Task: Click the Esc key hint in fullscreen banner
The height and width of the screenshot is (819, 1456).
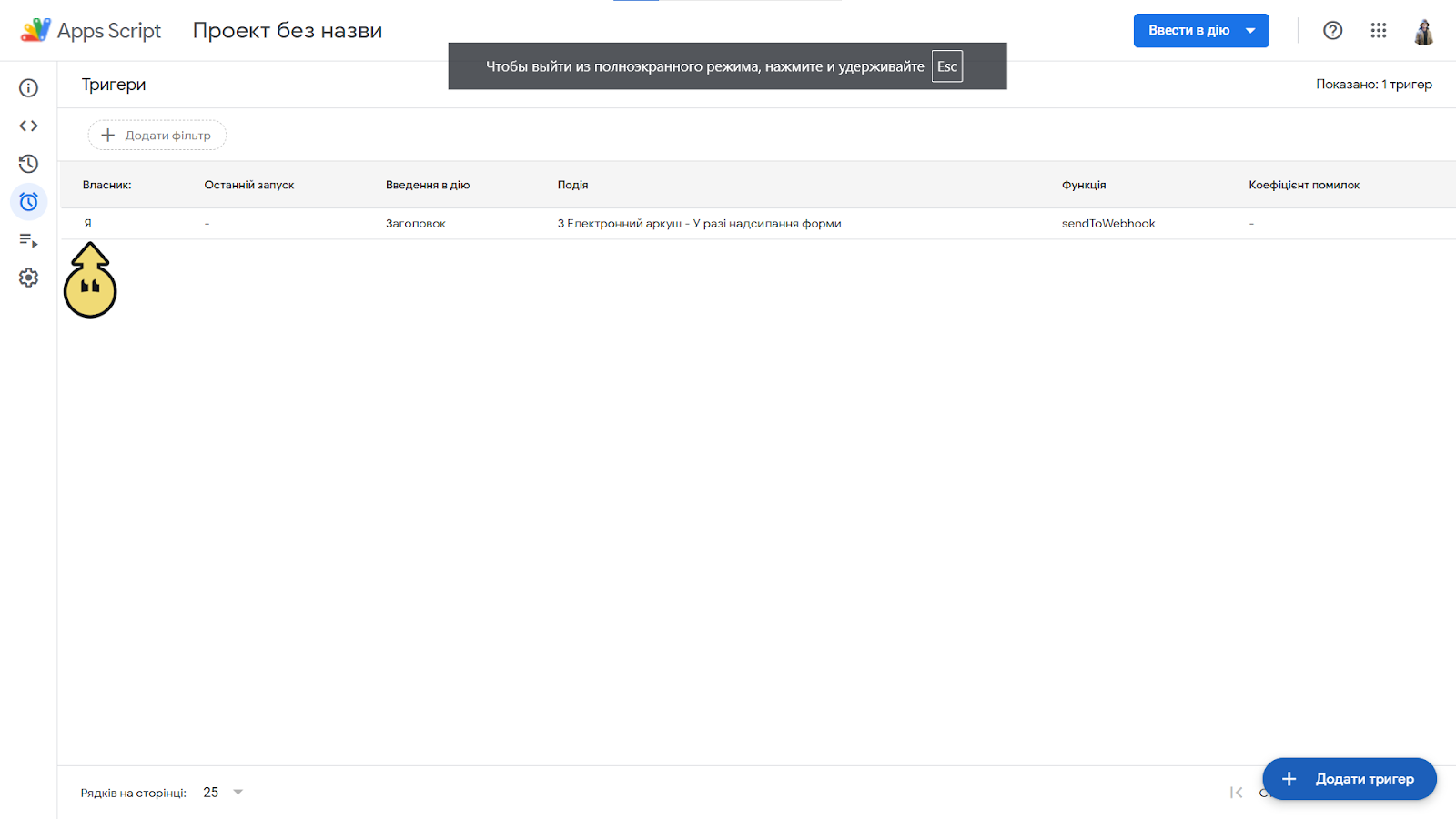Action: click(947, 66)
